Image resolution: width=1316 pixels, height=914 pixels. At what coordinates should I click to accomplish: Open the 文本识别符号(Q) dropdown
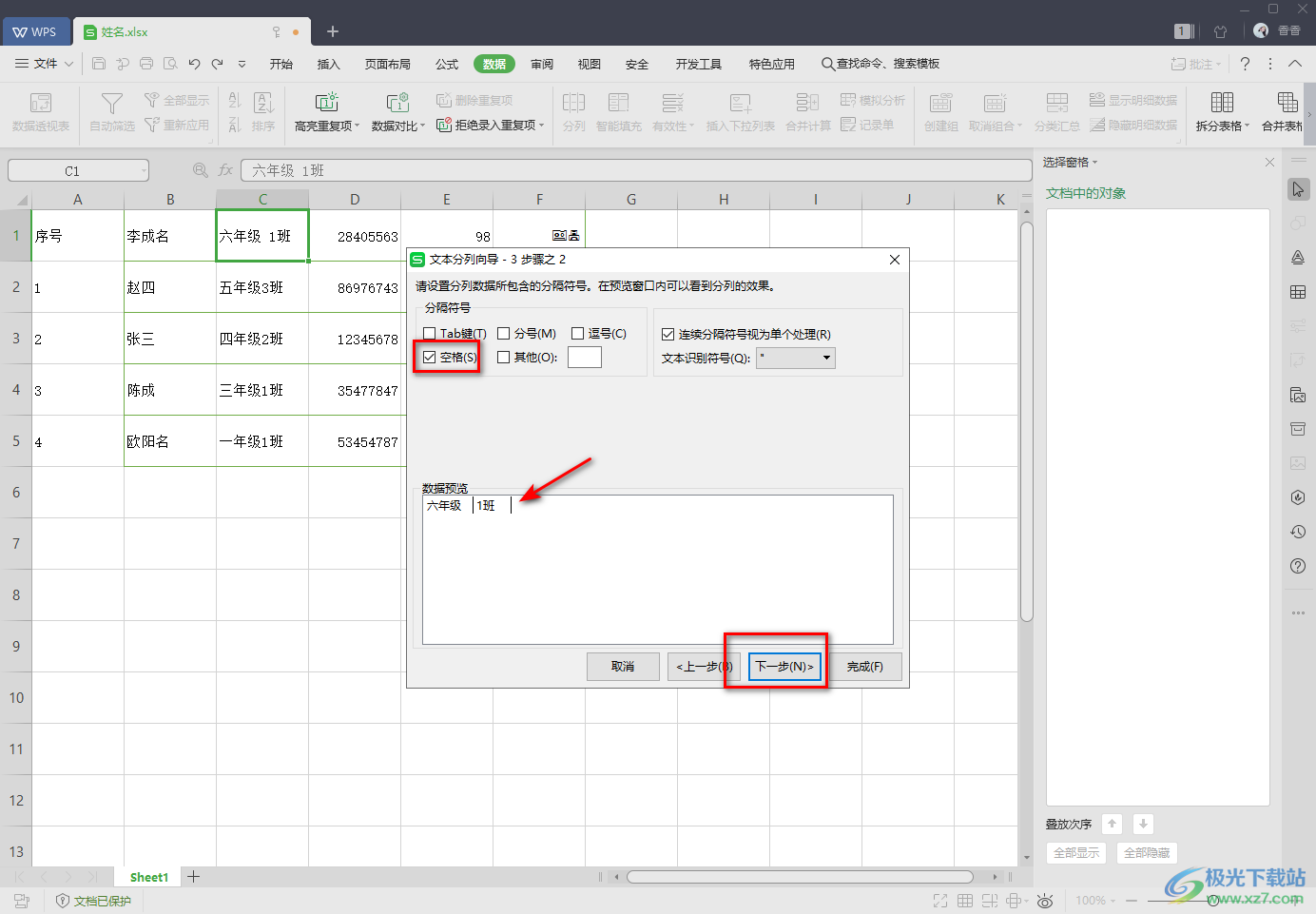click(796, 358)
